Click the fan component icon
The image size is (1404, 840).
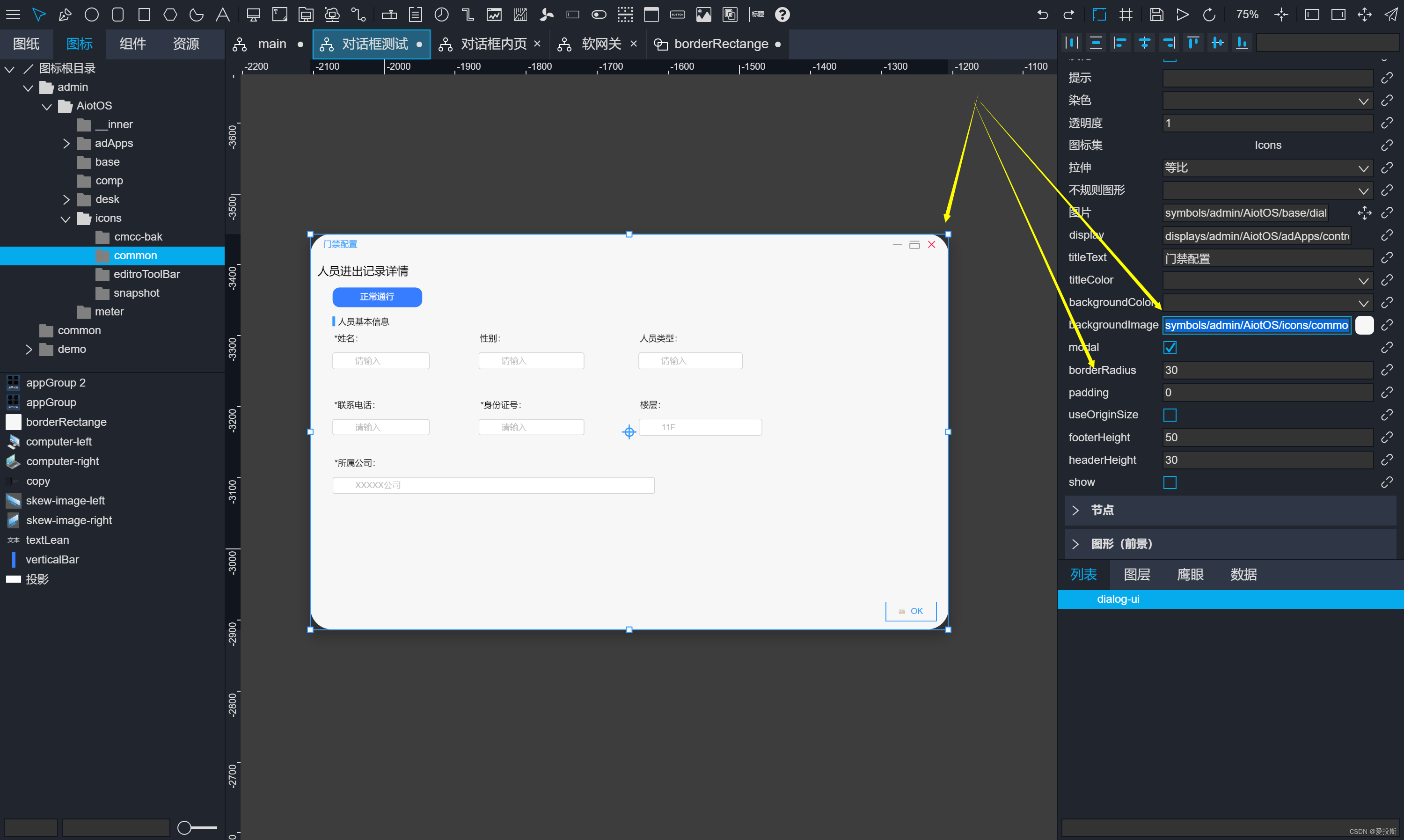coord(546,15)
